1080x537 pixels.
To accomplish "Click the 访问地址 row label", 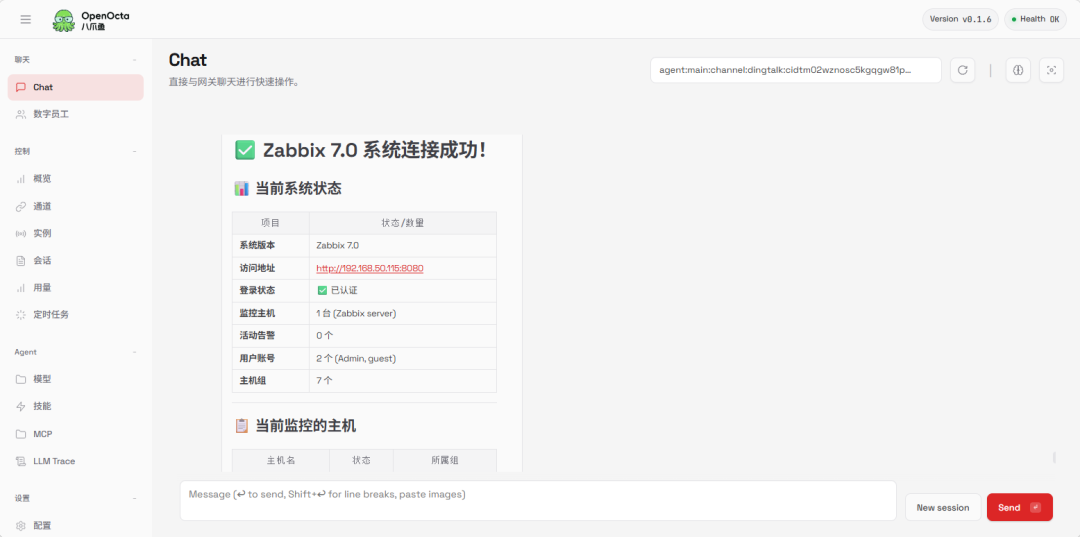I will pos(257,268).
